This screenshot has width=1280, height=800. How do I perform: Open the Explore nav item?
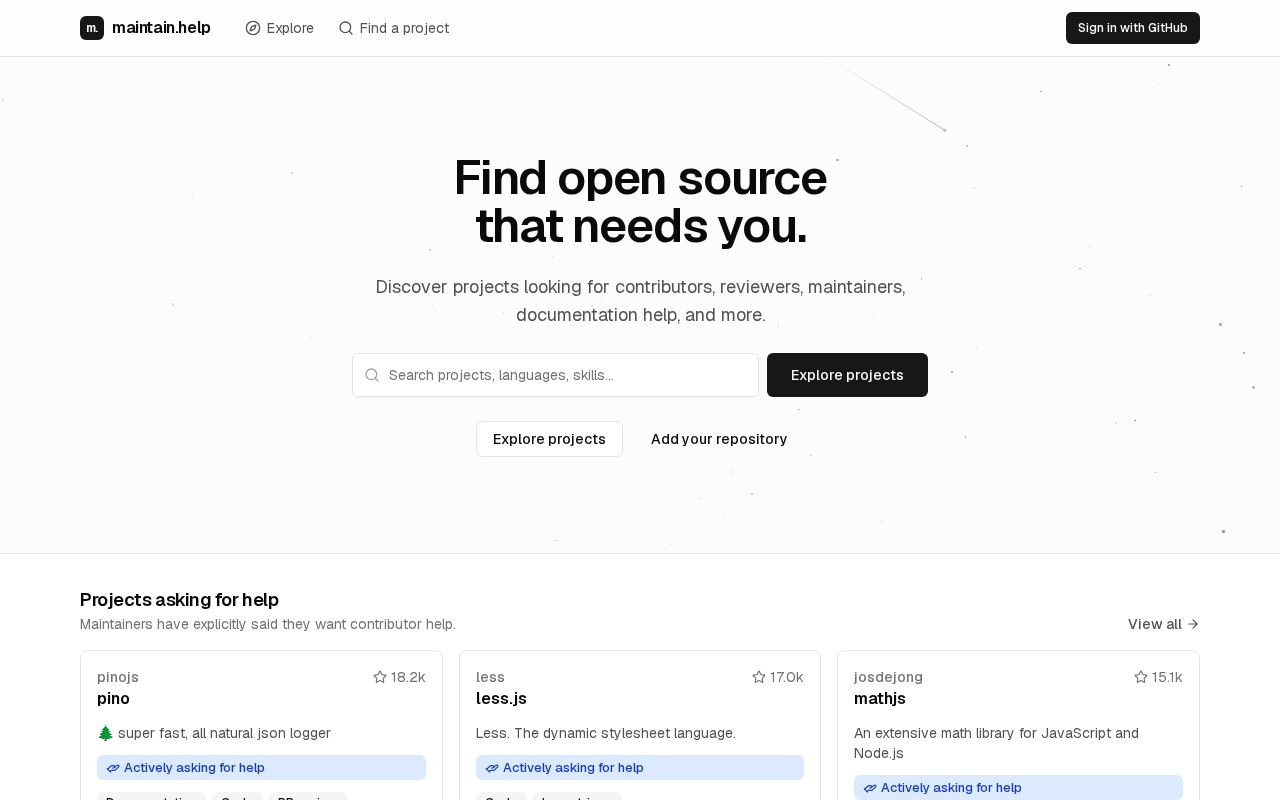tap(280, 28)
